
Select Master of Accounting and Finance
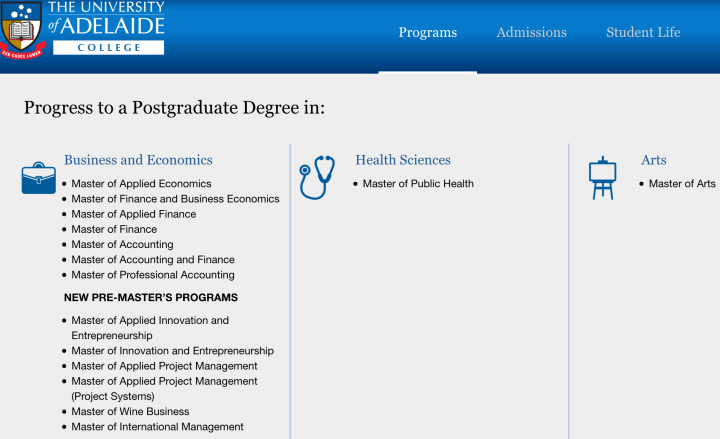(153, 259)
